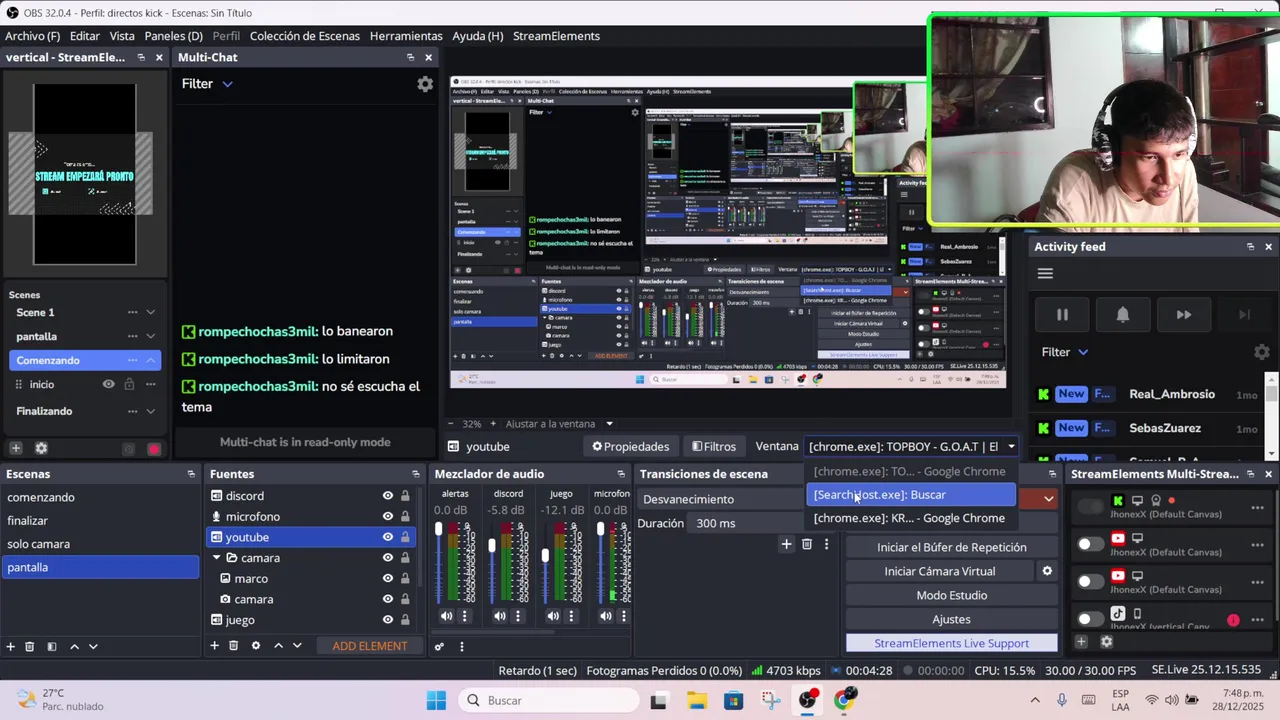Open Archivo menu

(x=32, y=36)
